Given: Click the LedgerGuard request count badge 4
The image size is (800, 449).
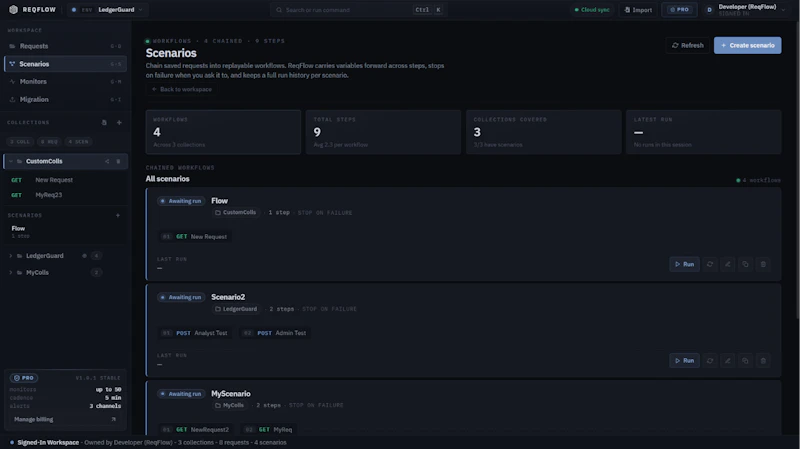Looking at the screenshot, I should coord(96,256).
